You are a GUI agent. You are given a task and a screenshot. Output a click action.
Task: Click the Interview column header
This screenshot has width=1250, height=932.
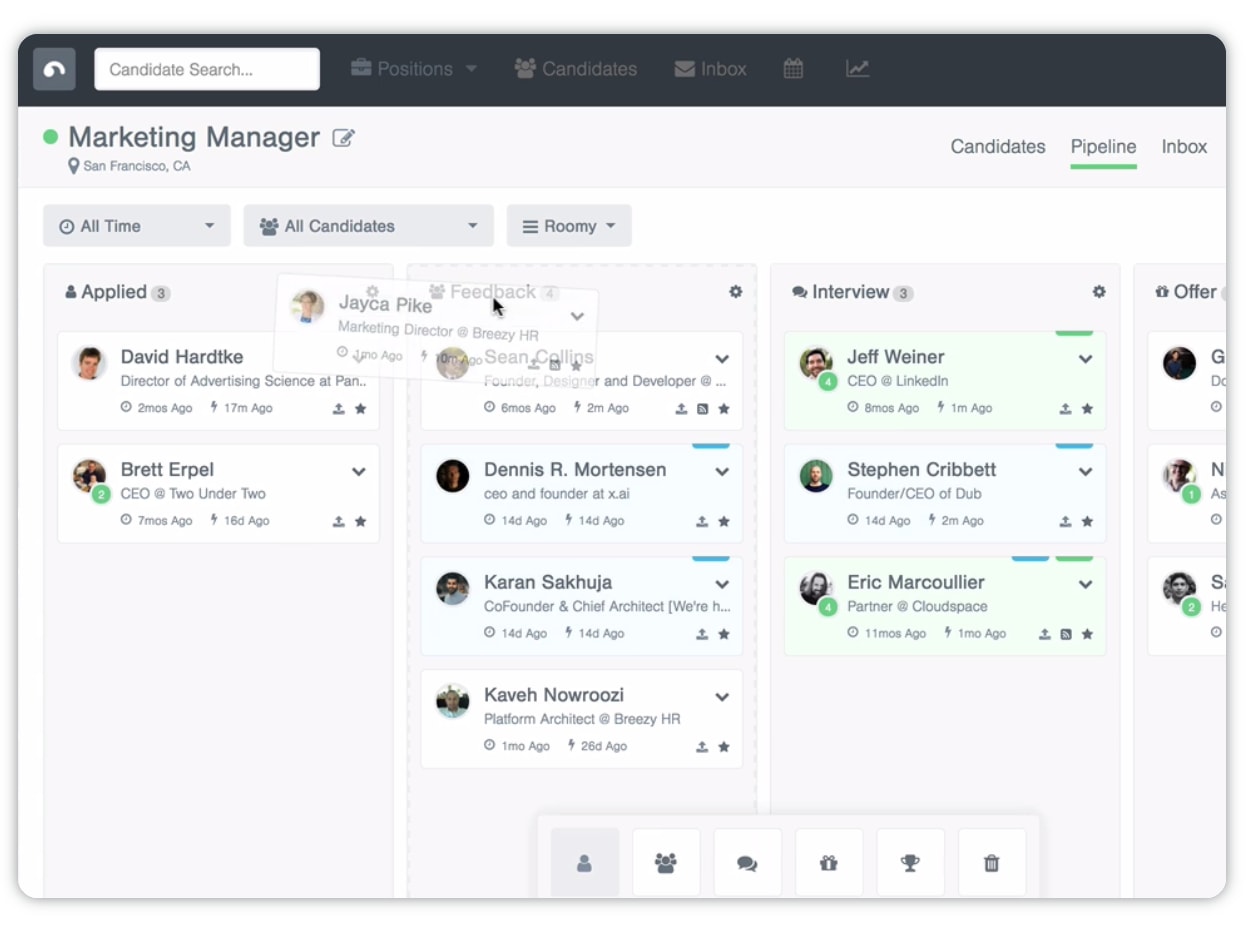coord(851,292)
